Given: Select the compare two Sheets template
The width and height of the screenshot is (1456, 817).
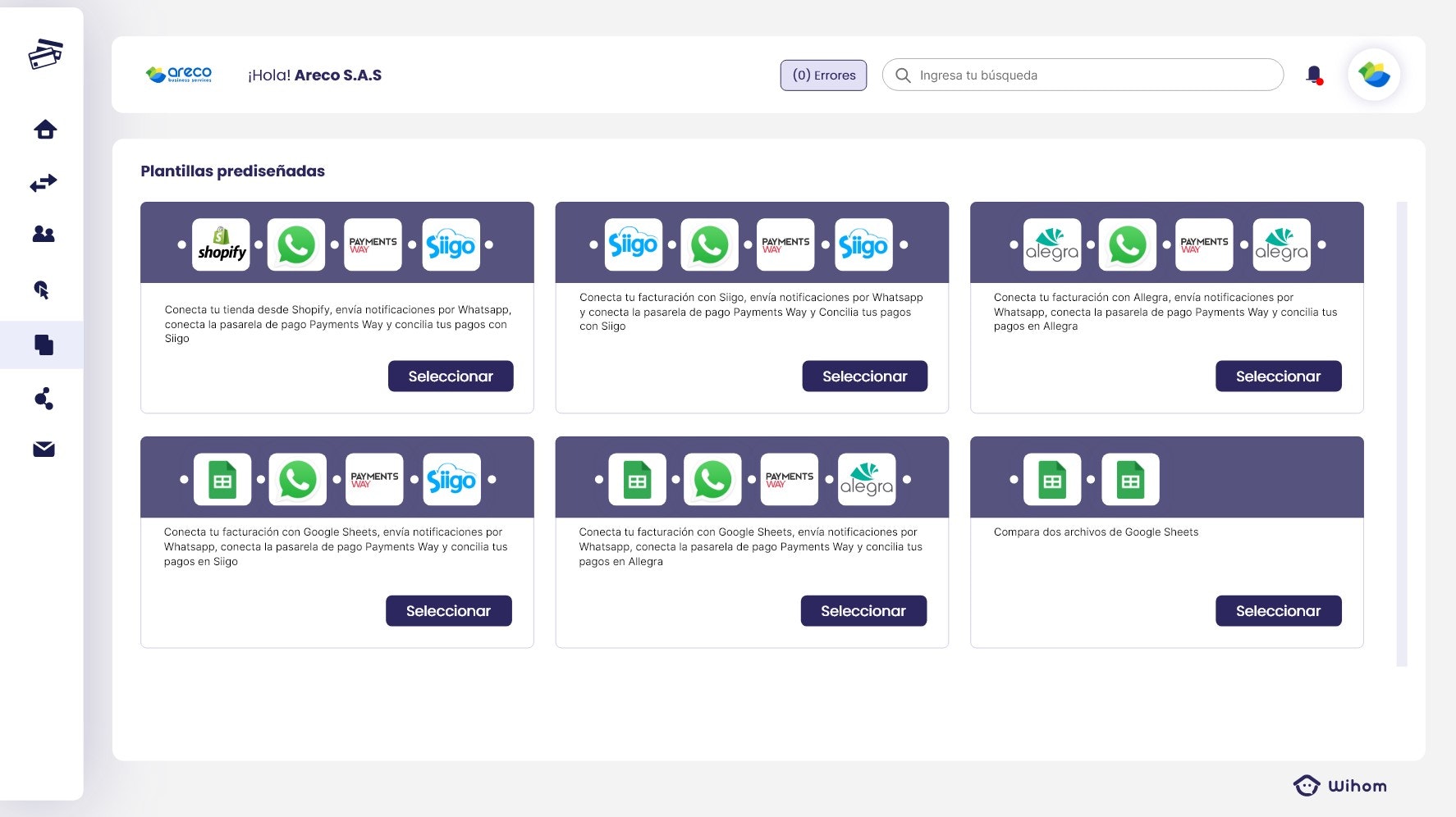Looking at the screenshot, I should (x=1279, y=610).
